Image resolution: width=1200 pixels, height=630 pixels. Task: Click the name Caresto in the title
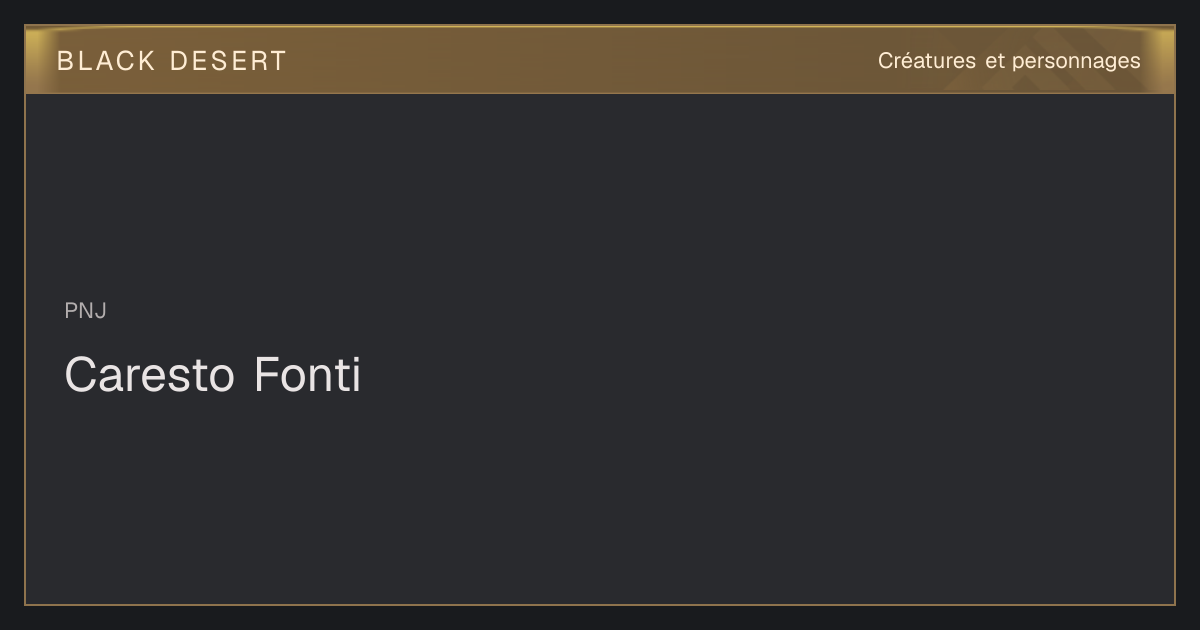coord(150,375)
